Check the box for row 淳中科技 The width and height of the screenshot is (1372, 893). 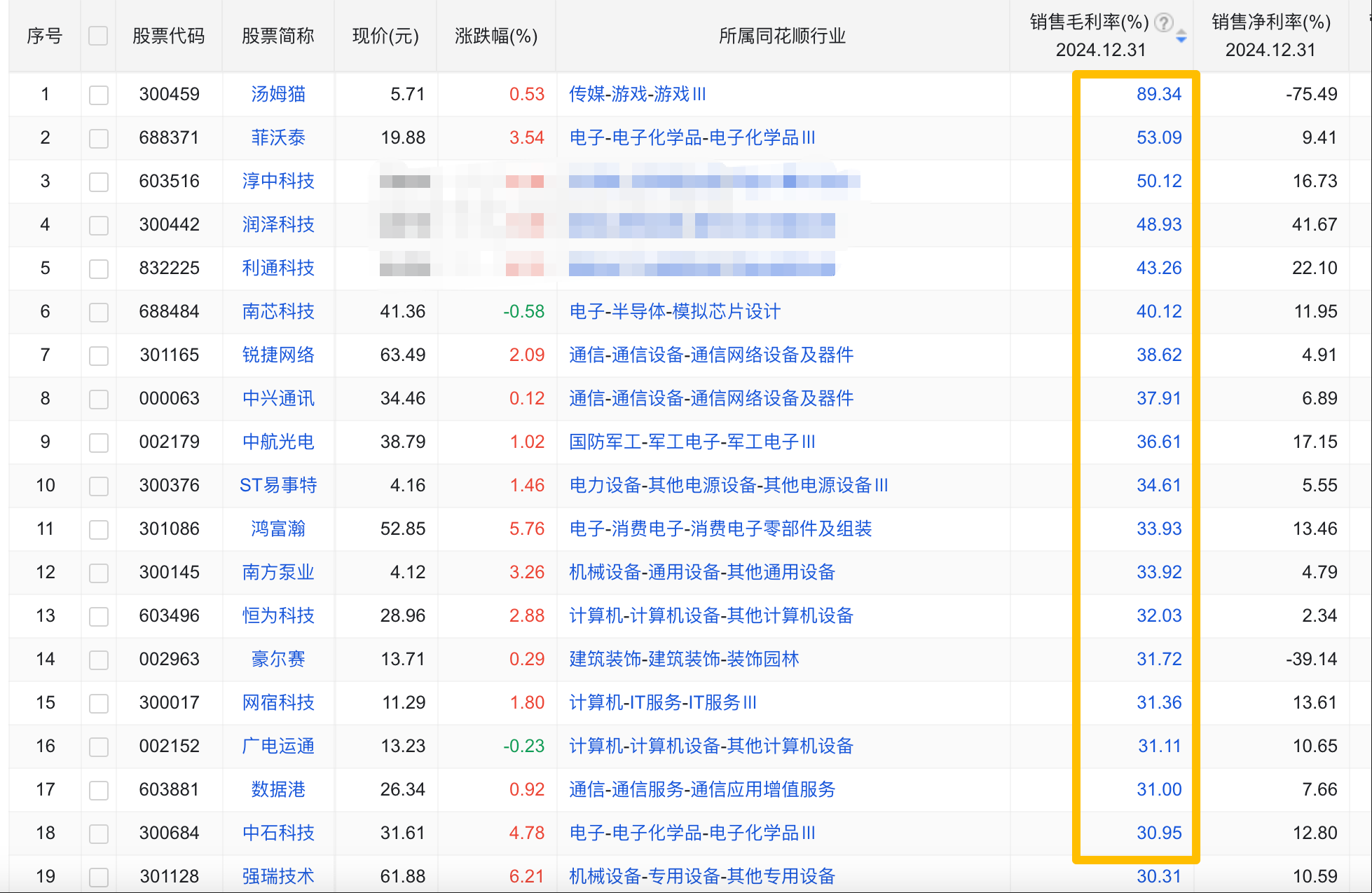pos(99,182)
